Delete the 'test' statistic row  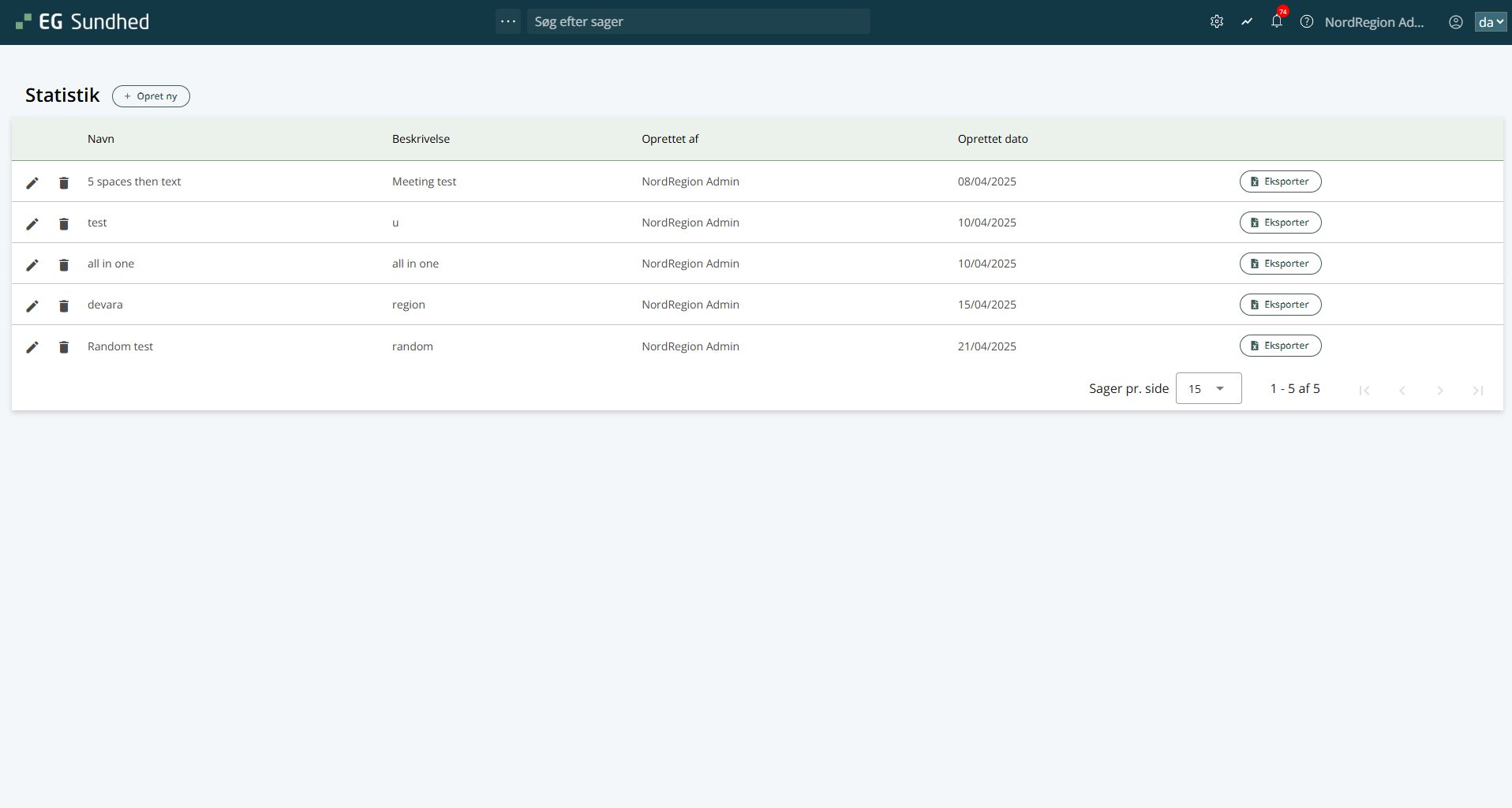(x=64, y=224)
